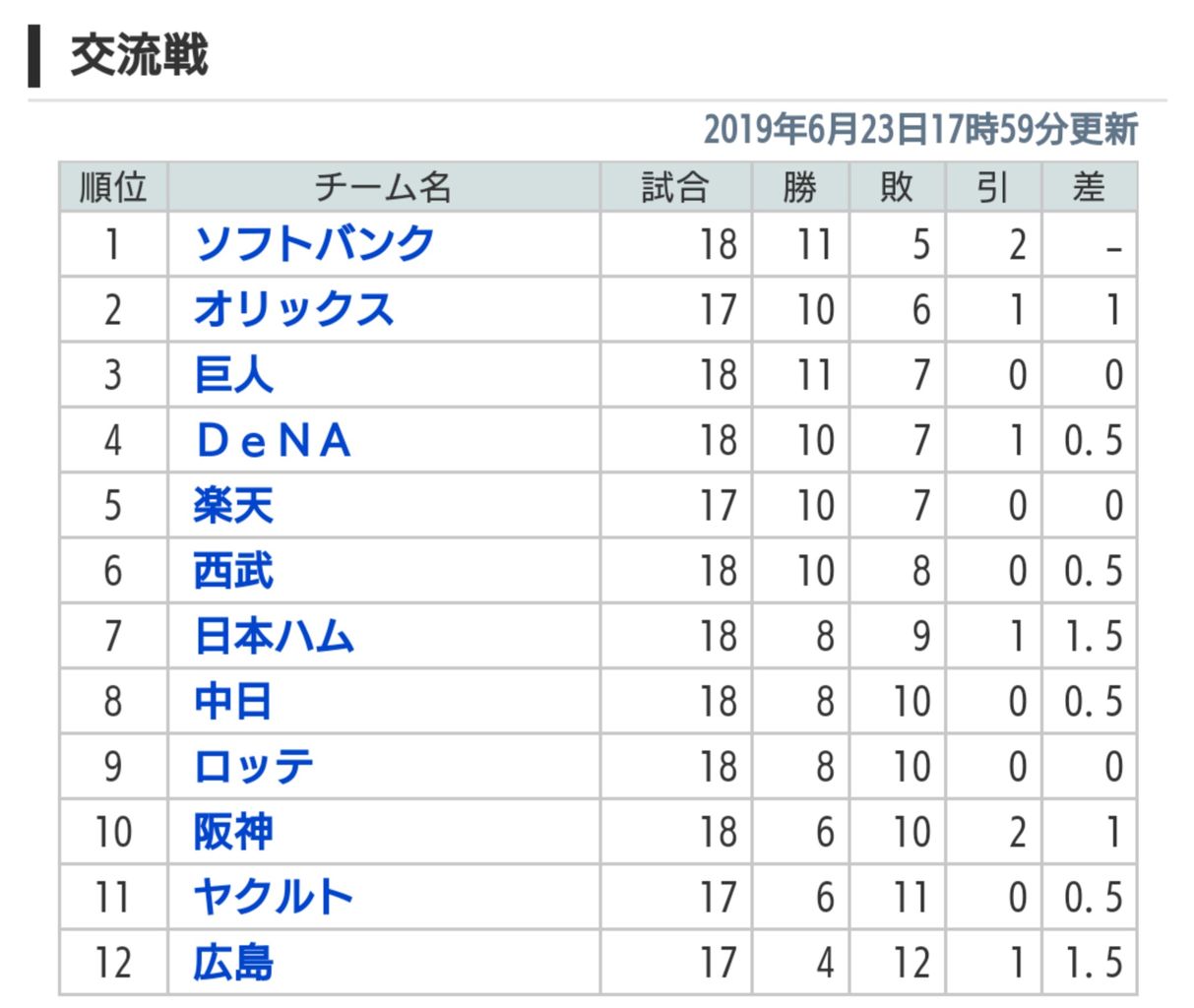
Task: Open the ソフトバンク team link
Action: point(314,244)
